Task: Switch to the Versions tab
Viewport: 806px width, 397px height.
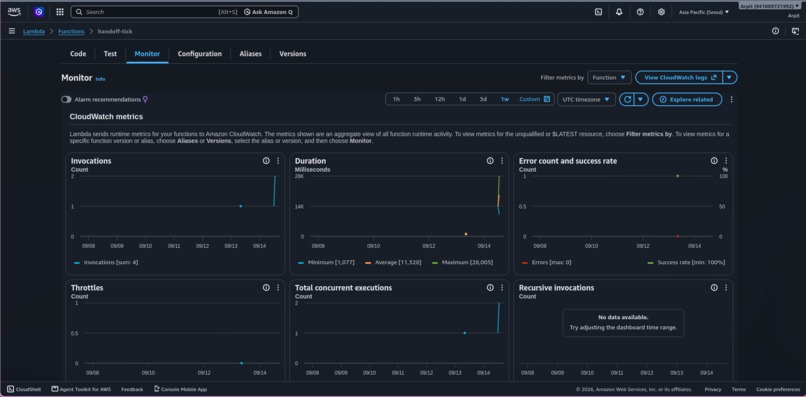Action: (x=293, y=53)
